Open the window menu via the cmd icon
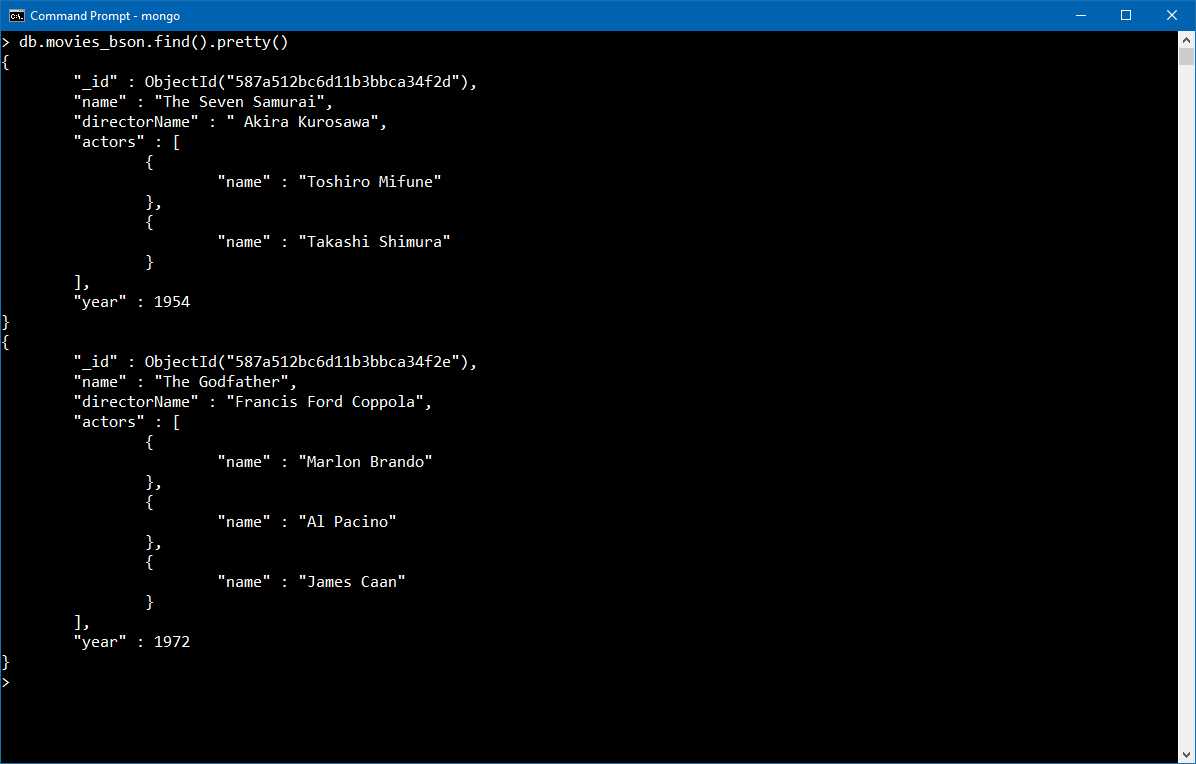Viewport: 1196px width, 764px height. click(x=14, y=15)
